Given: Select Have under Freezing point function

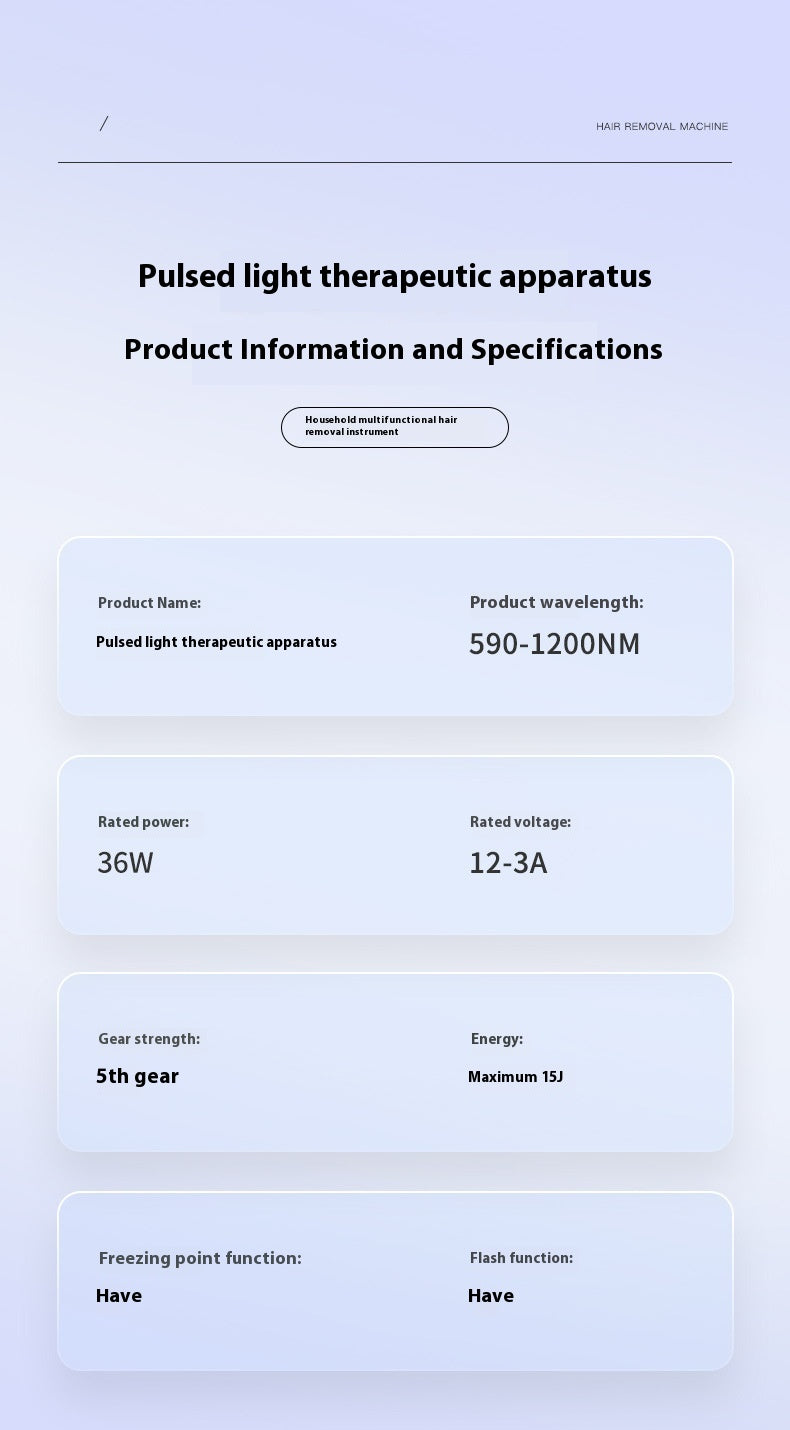Looking at the screenshot, I should pos(119,1296).
